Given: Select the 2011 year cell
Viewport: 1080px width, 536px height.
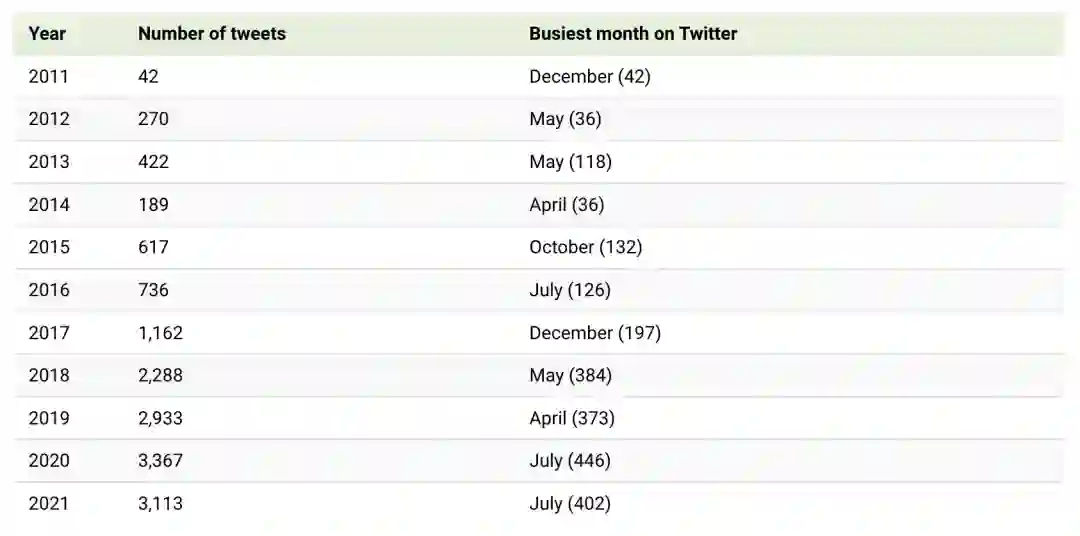Looking at the screenshot, I should coord(49,76).
